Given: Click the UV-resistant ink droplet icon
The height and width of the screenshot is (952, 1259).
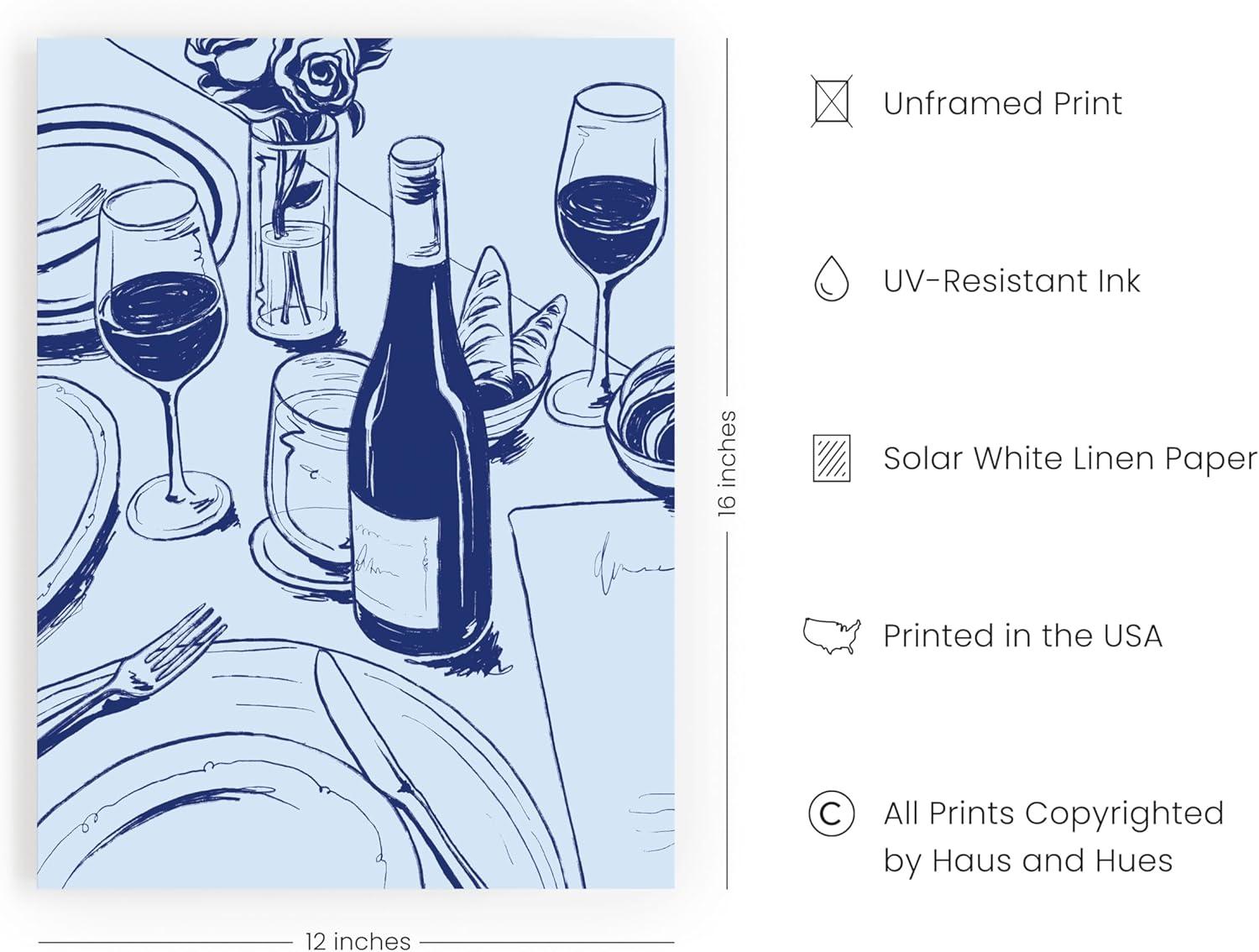Looking at the screenshot, I should click(x=832, y=279).
